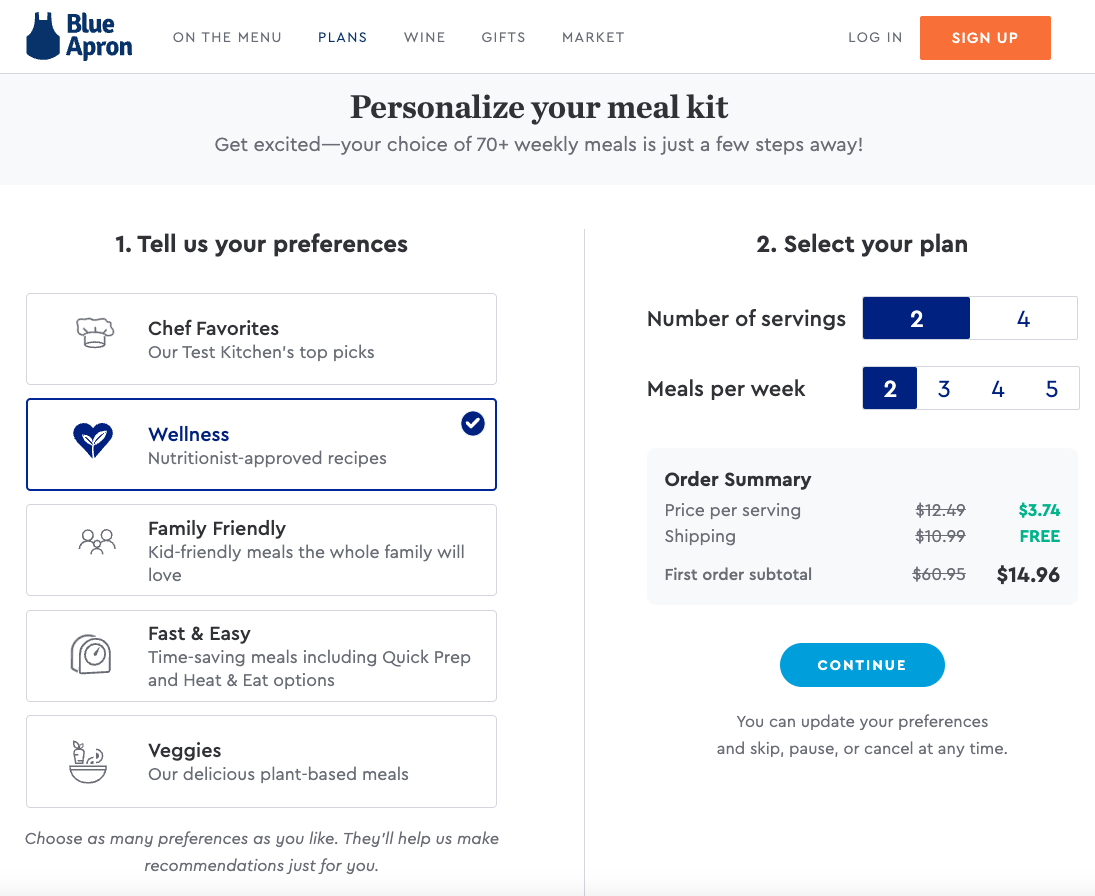Deselect the Wellness preference
Image resolution: width=1095 pixels, height=896 pixels.
261,446
